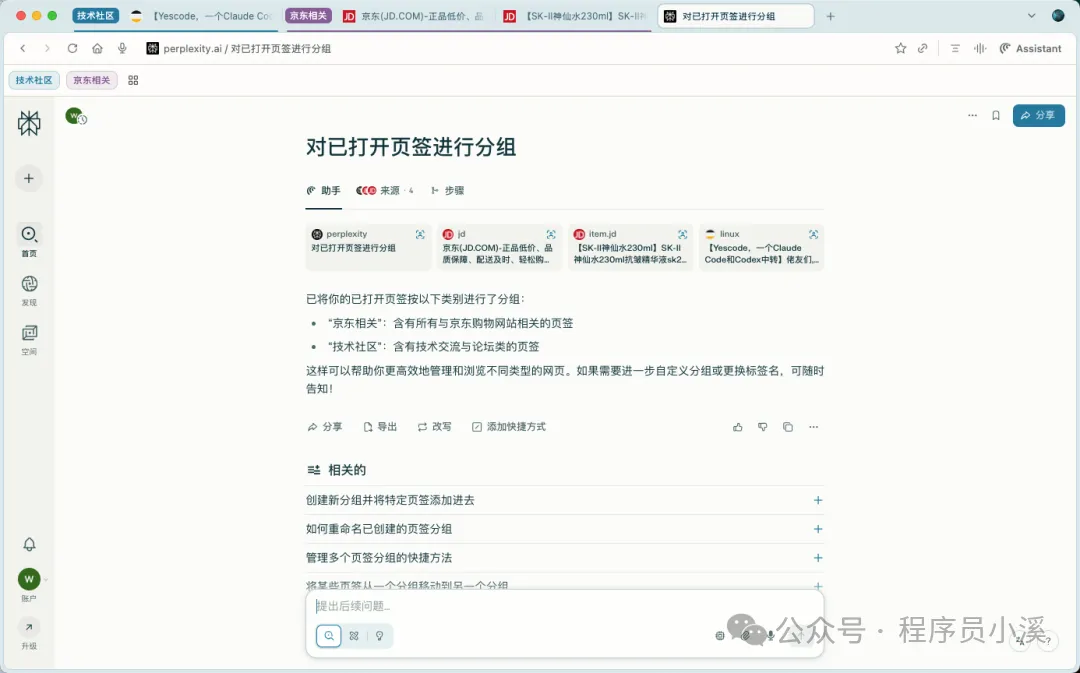Open answer more options ellipsis
The width and height of the screenshot is (1080, 673).
(x=813, y=427)
